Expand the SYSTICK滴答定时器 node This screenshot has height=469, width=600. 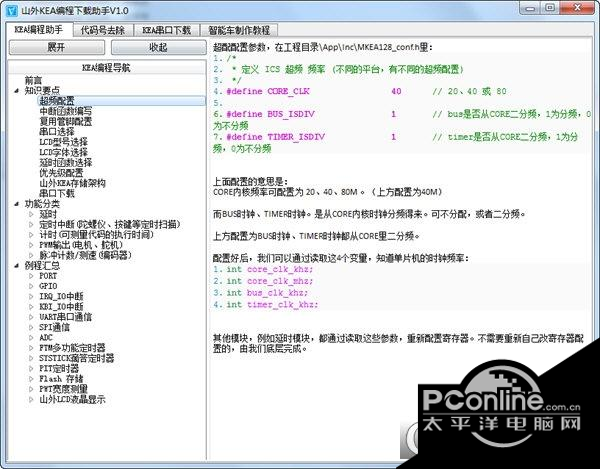31,358
